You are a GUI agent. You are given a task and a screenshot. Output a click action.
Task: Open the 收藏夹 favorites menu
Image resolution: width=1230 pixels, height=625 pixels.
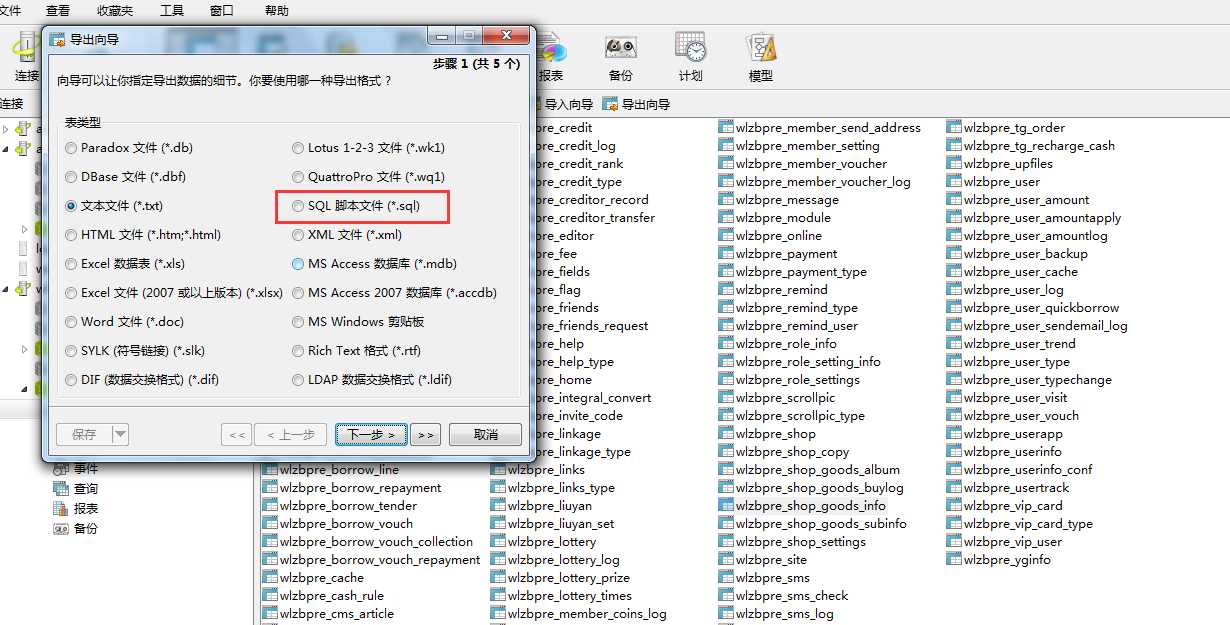click(115, 10)
